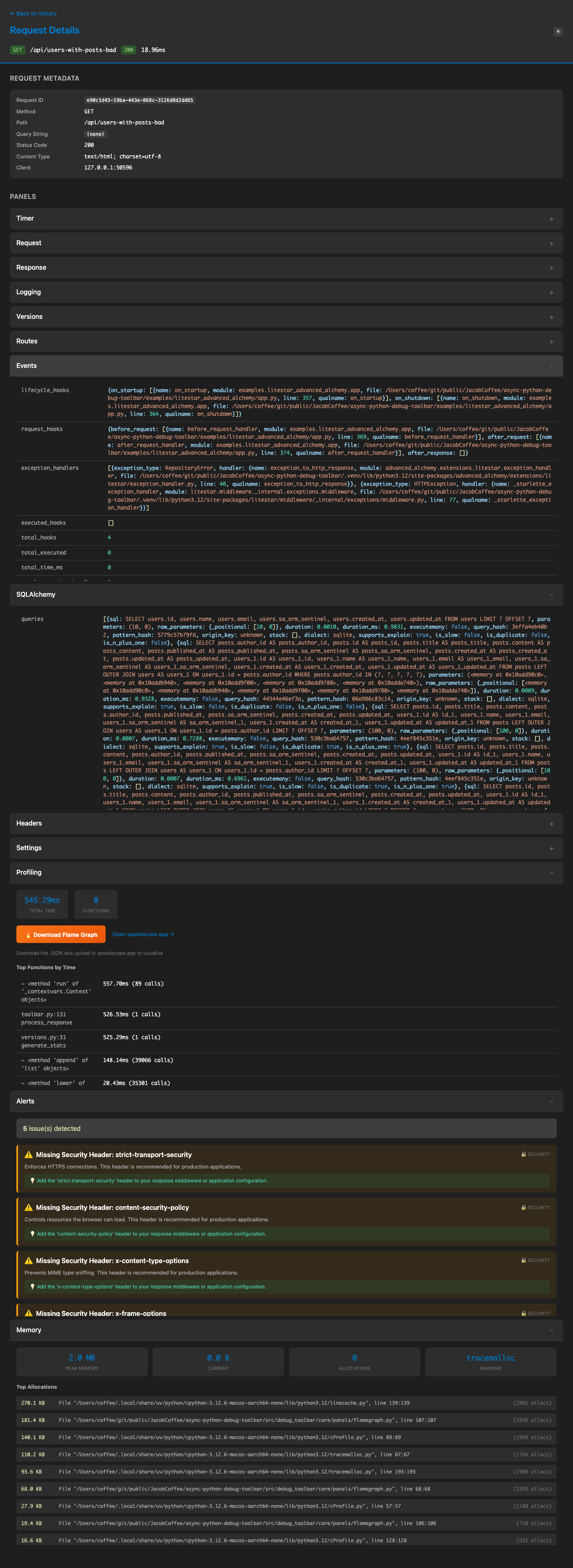Screen dimensions: 573x1568
Task: Expand the Routes panel plus icon
Action: (x=551, y=341)
